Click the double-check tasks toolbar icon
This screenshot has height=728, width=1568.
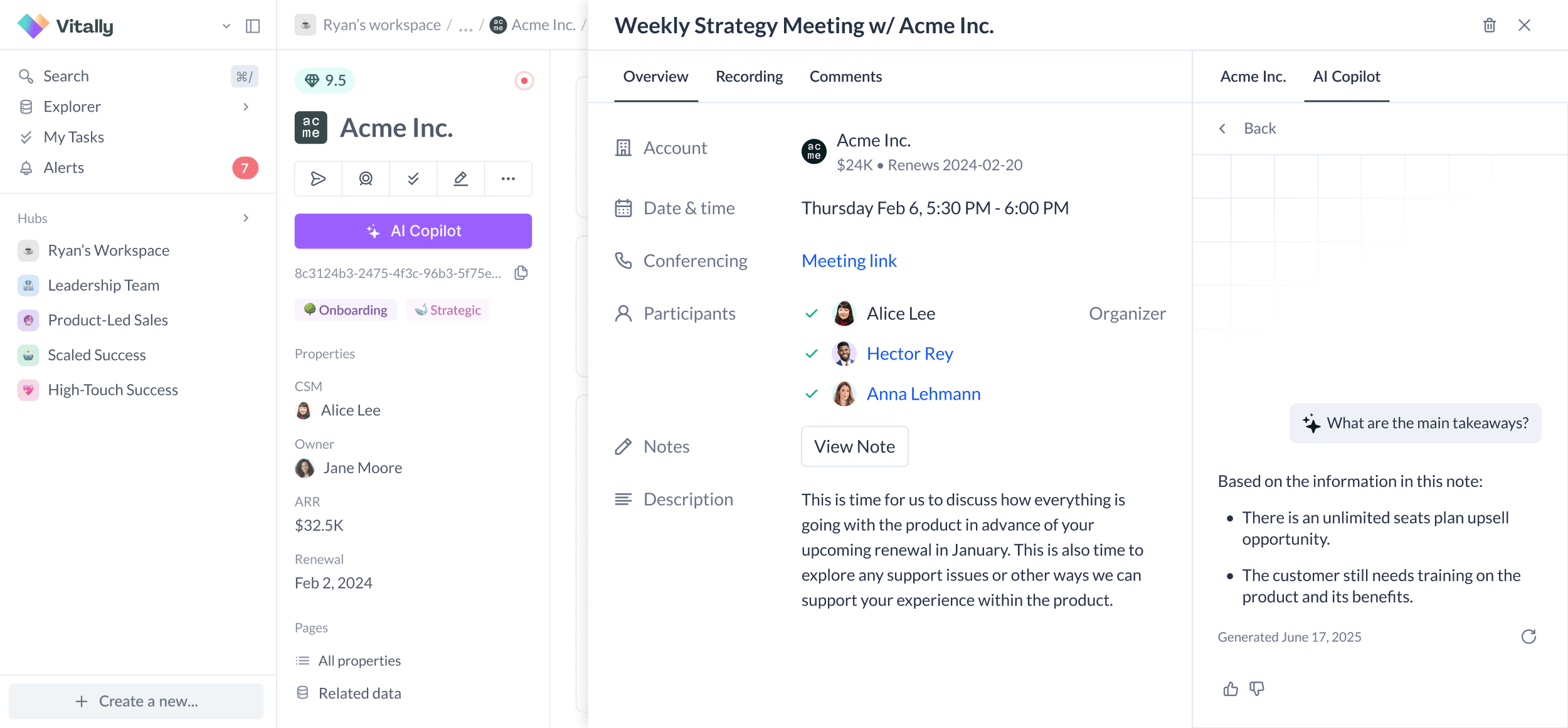pyautogui.click(x=413, y=179)
